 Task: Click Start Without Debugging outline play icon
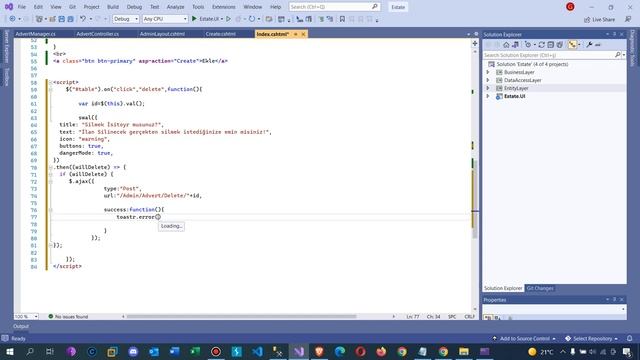pos(229,19)
